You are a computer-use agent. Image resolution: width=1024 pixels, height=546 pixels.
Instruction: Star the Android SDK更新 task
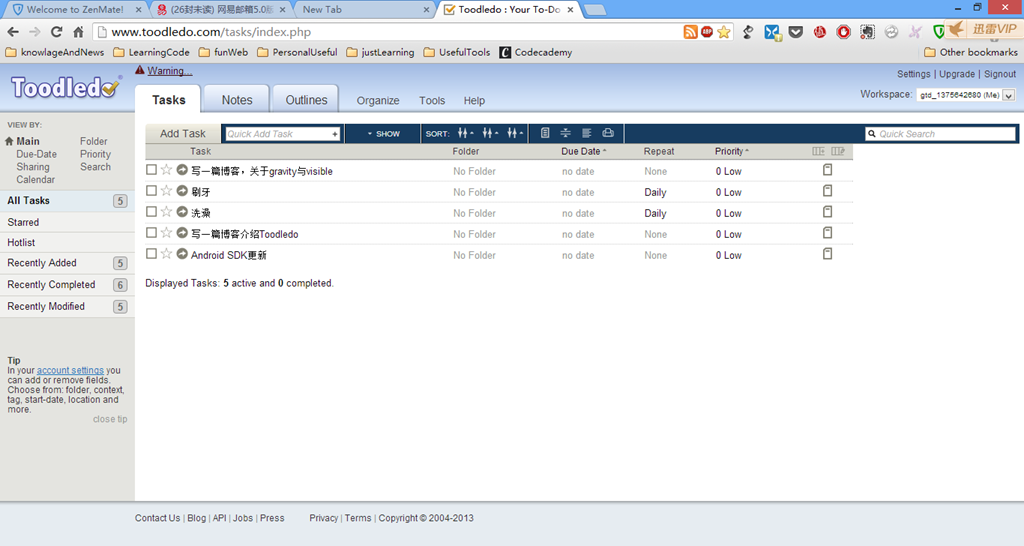[x=167, y=253]
